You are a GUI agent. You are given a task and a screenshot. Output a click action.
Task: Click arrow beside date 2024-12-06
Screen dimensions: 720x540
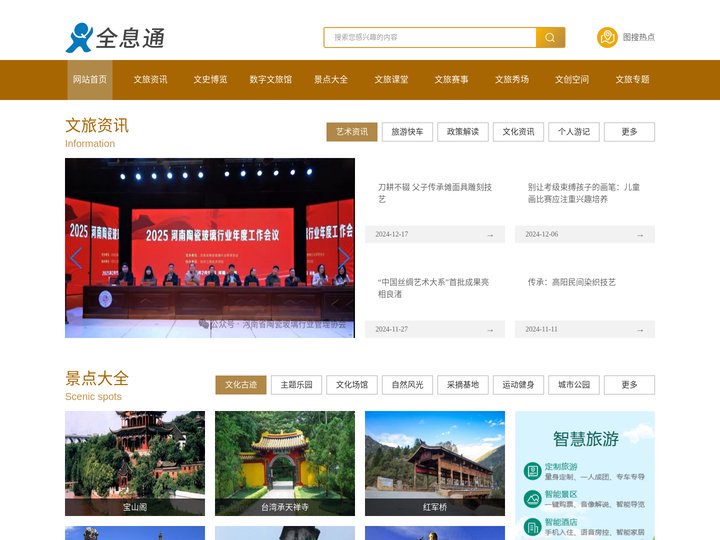(x=640, y=235)
